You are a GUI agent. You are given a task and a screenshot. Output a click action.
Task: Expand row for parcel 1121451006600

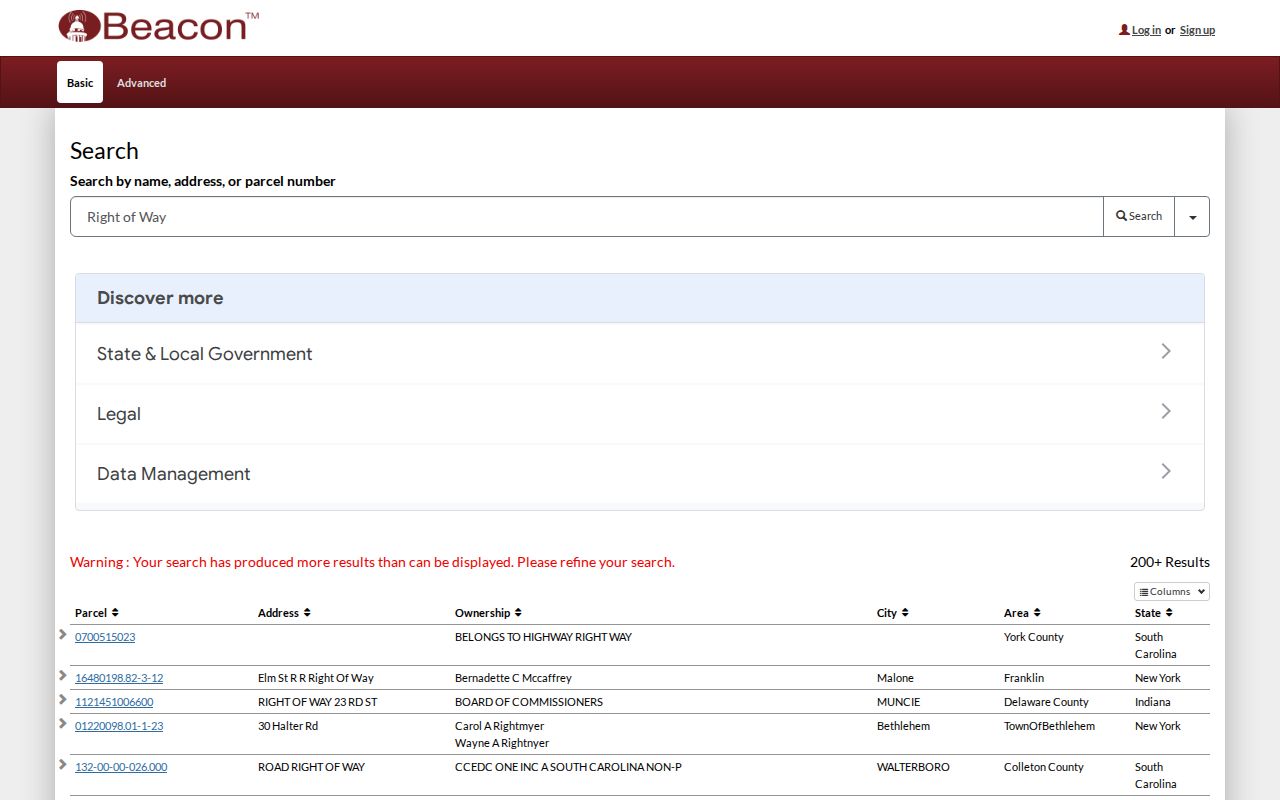pyautogui.click(x=63, y=699)
